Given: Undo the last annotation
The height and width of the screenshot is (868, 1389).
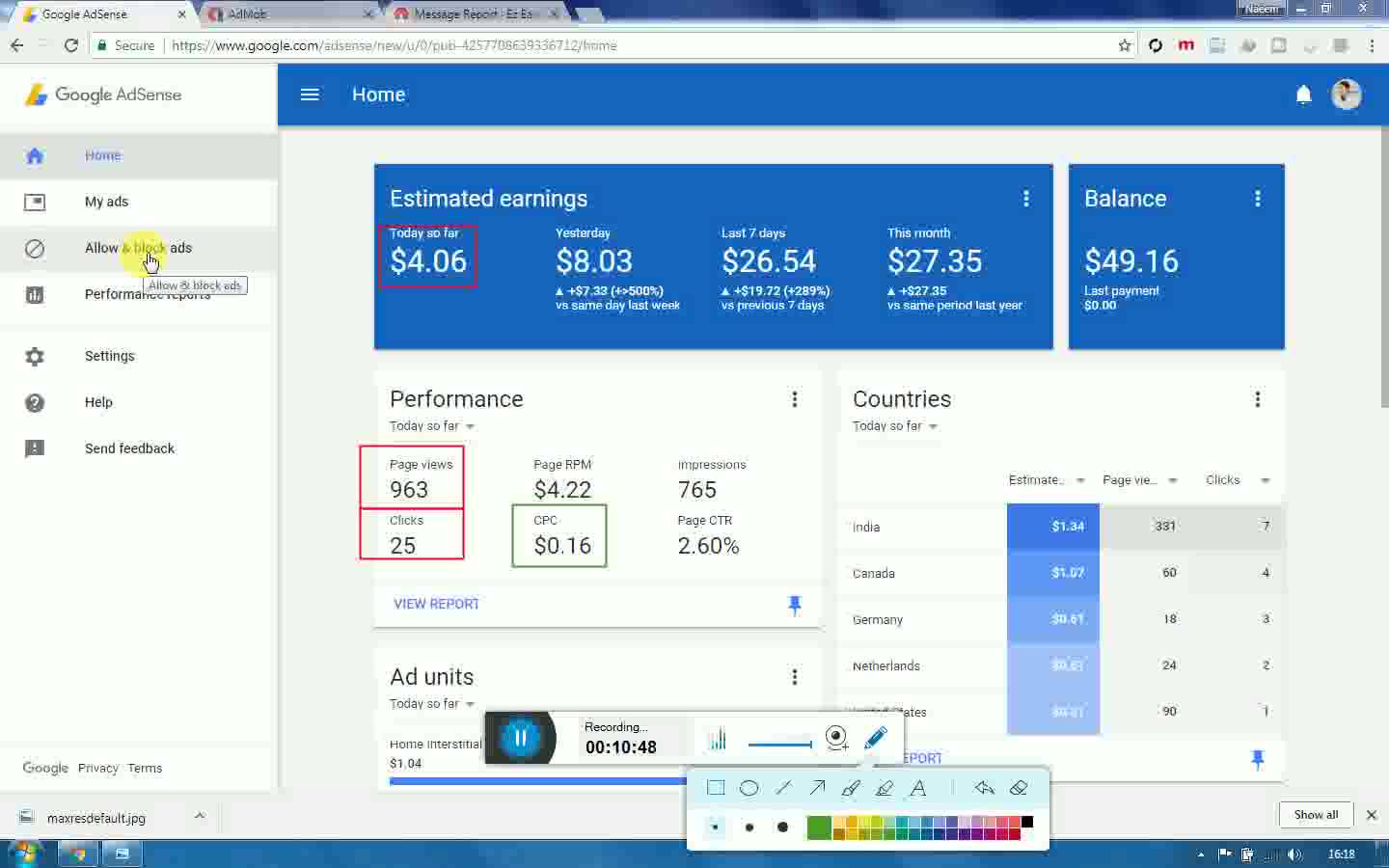Looking at the screenshot, I should (x=984, y=788).
